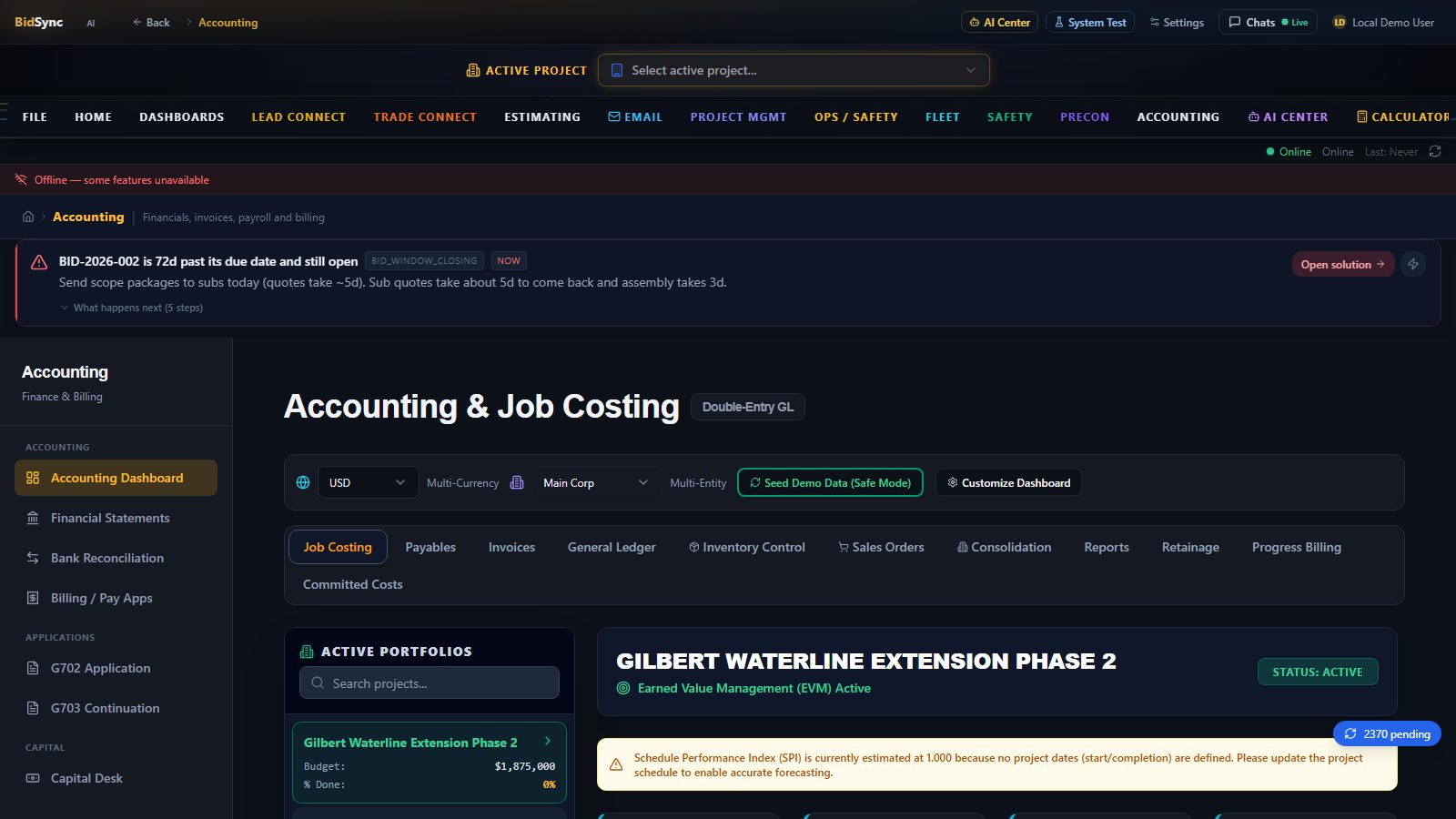Open Bank Reconciliation in the sidebar

(x=116, y=558)
